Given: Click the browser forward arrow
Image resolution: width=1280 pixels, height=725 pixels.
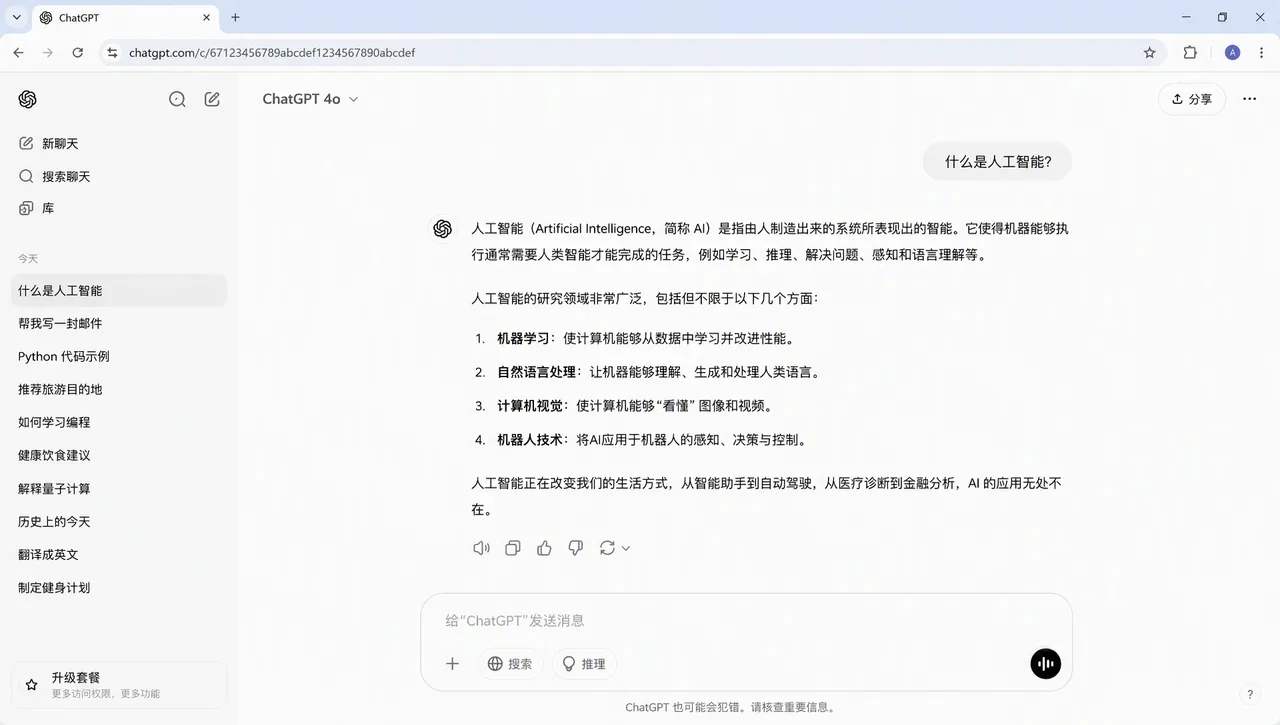Looking at the screenshot, I should [48, 53].
